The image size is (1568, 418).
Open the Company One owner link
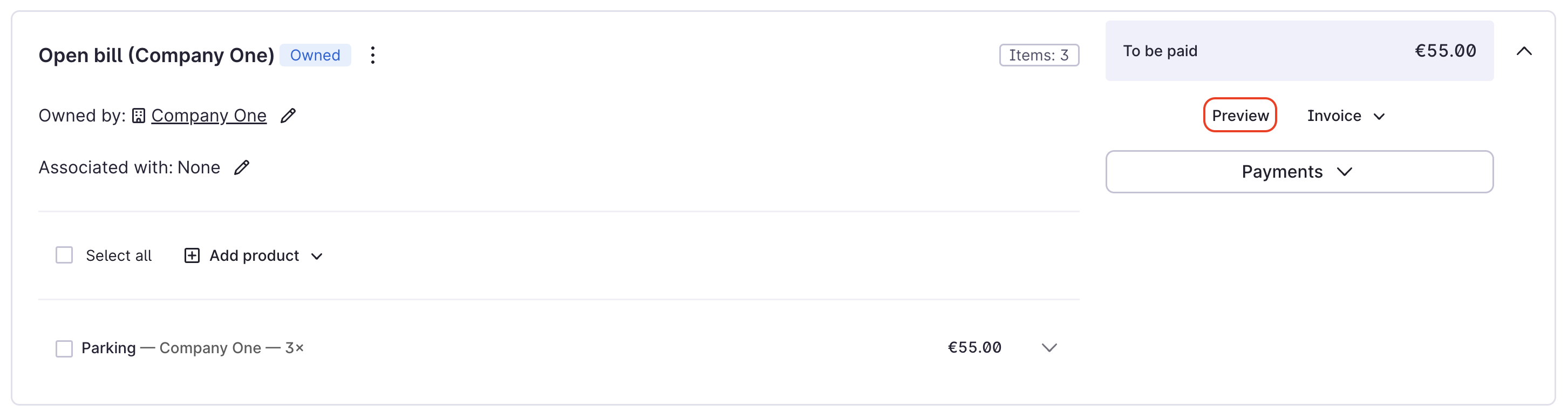[209, 116]
